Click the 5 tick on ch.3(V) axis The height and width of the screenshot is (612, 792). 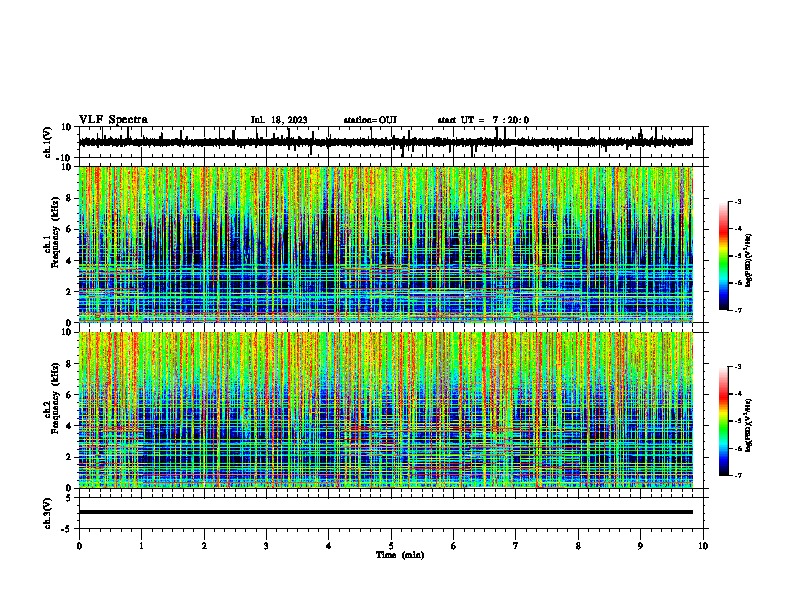(x=69, y=497)
